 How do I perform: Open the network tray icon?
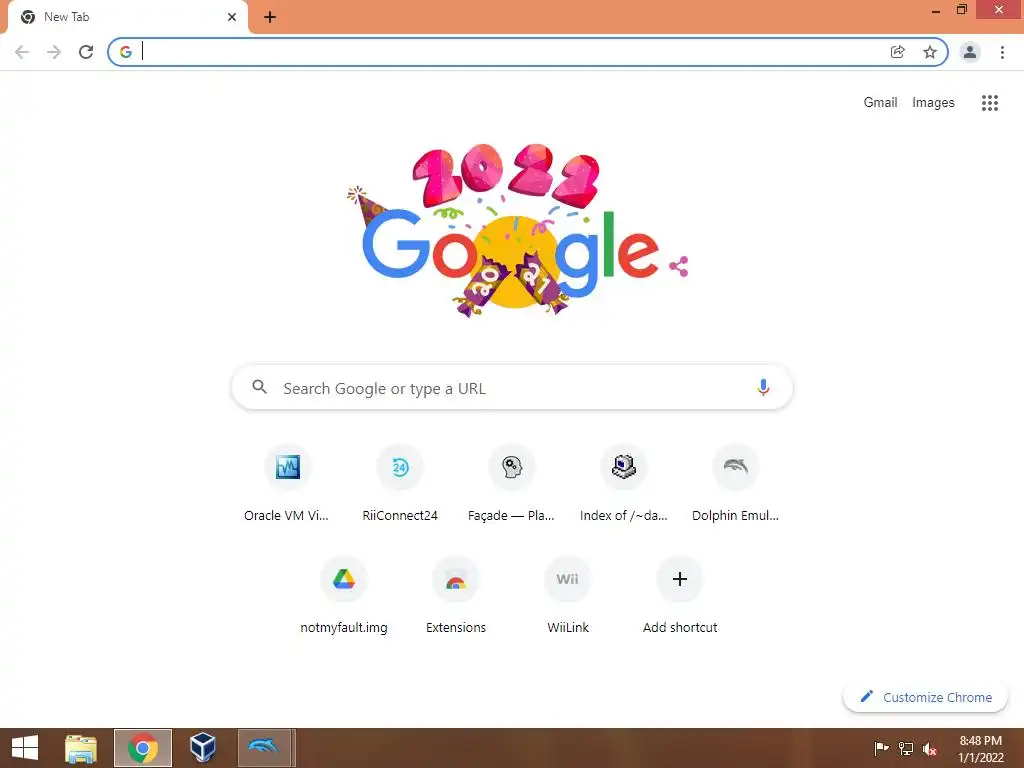point(906,748)
